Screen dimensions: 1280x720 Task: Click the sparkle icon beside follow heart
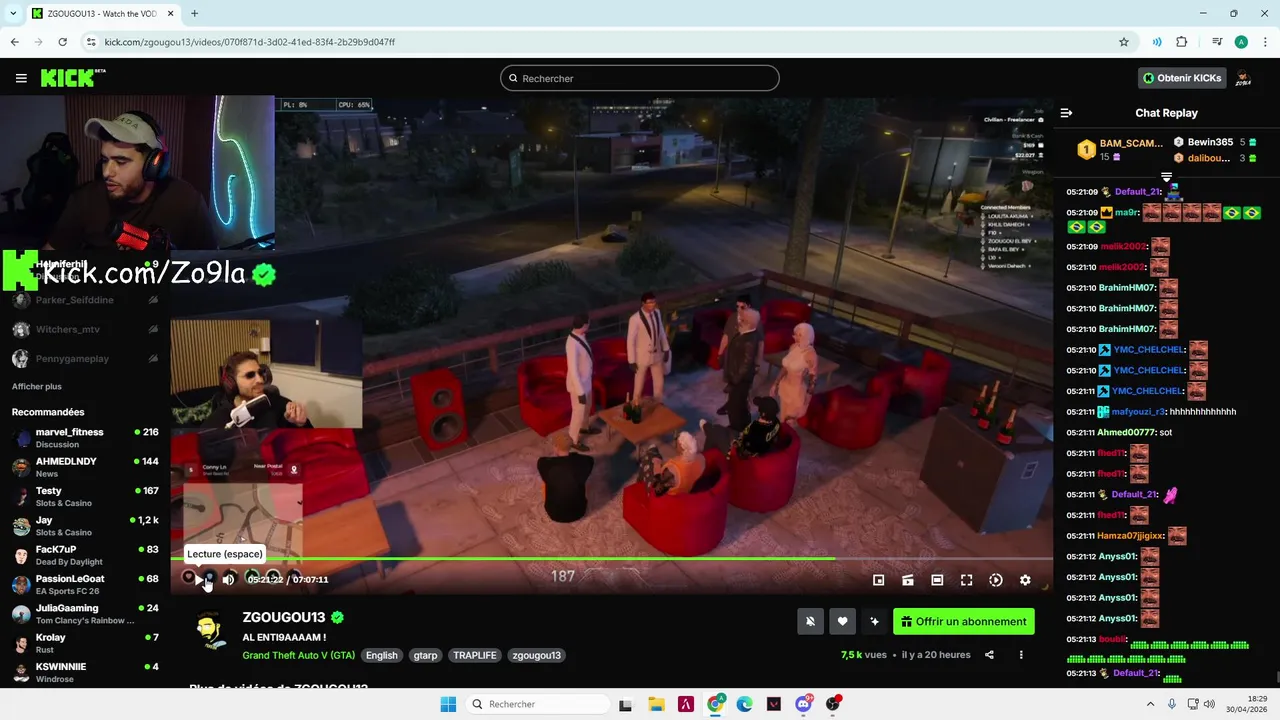pyautogui.click(x=874, y=621)
